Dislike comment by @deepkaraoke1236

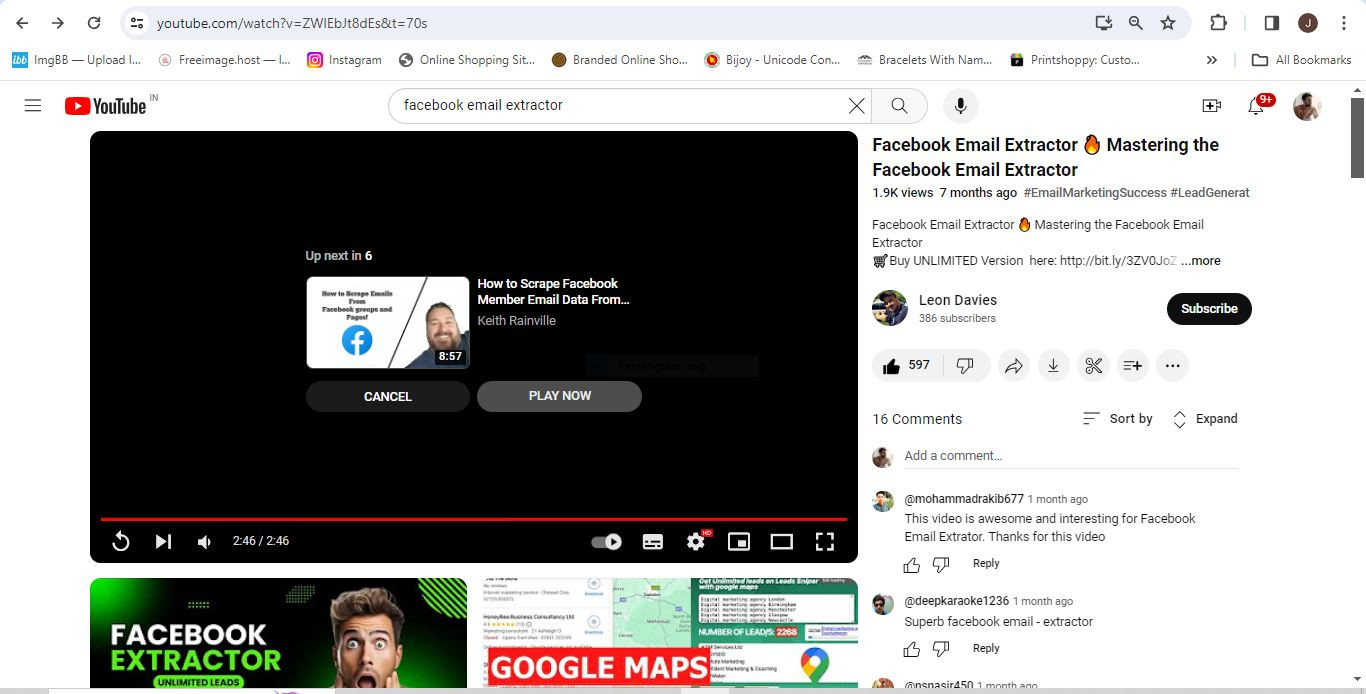(x=941, y=650)
